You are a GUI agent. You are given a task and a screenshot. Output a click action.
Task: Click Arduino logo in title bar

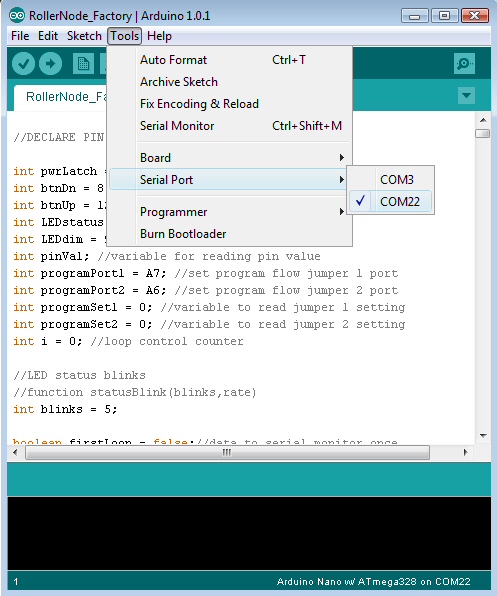(17, 16)
